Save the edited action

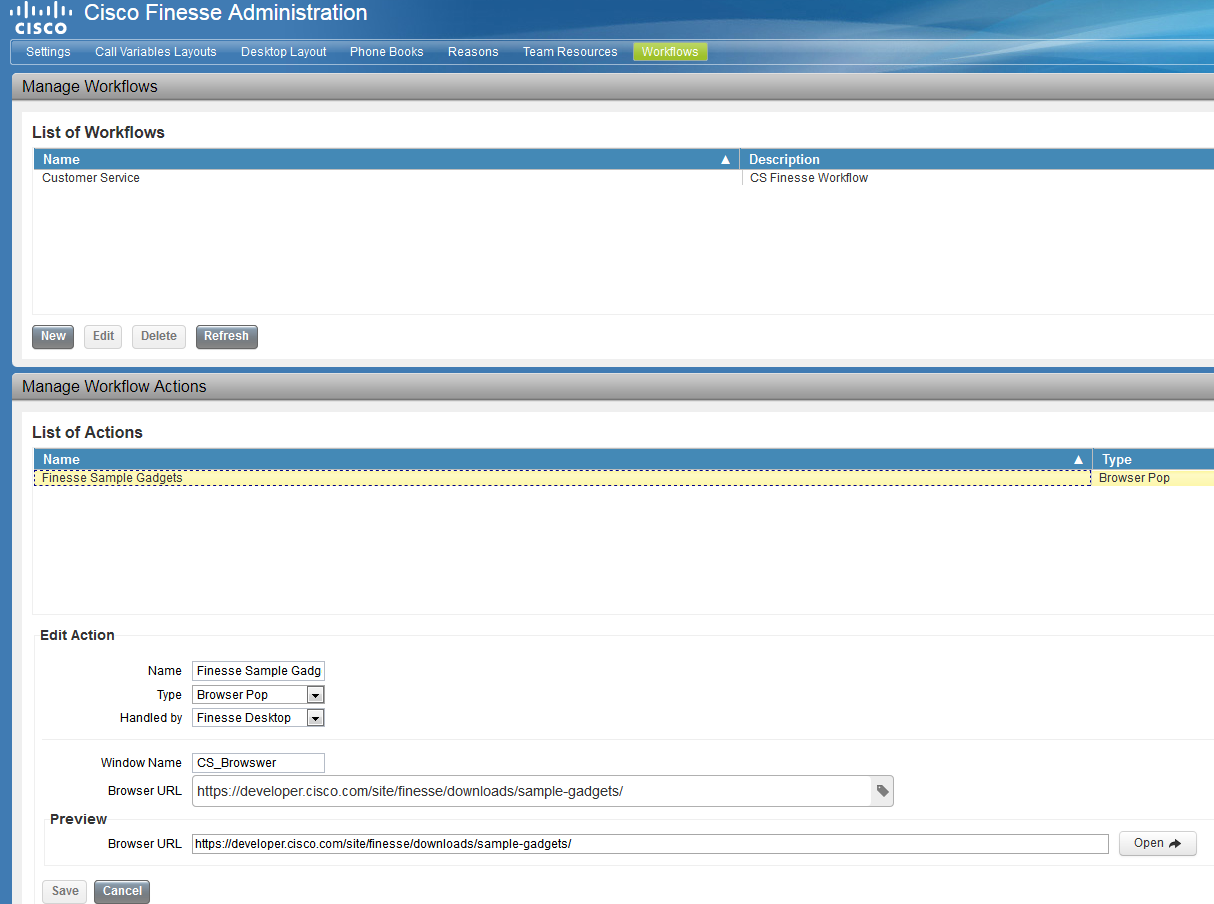(65, 891)
